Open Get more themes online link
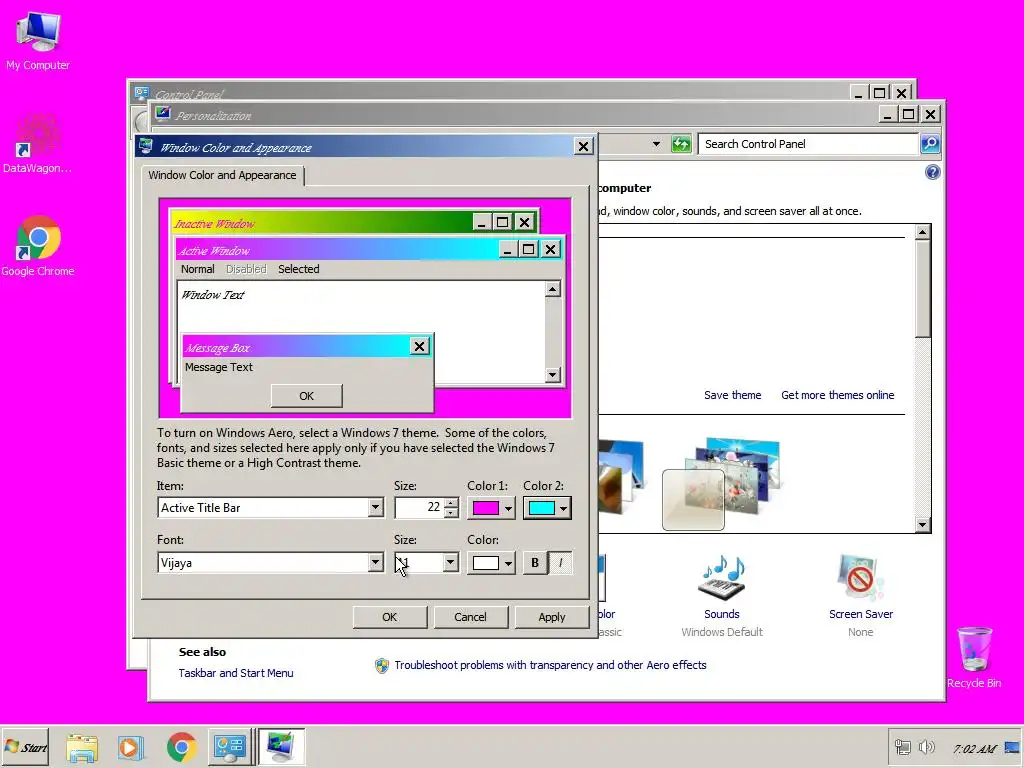 pyautogui.click(x=837, y=395)
